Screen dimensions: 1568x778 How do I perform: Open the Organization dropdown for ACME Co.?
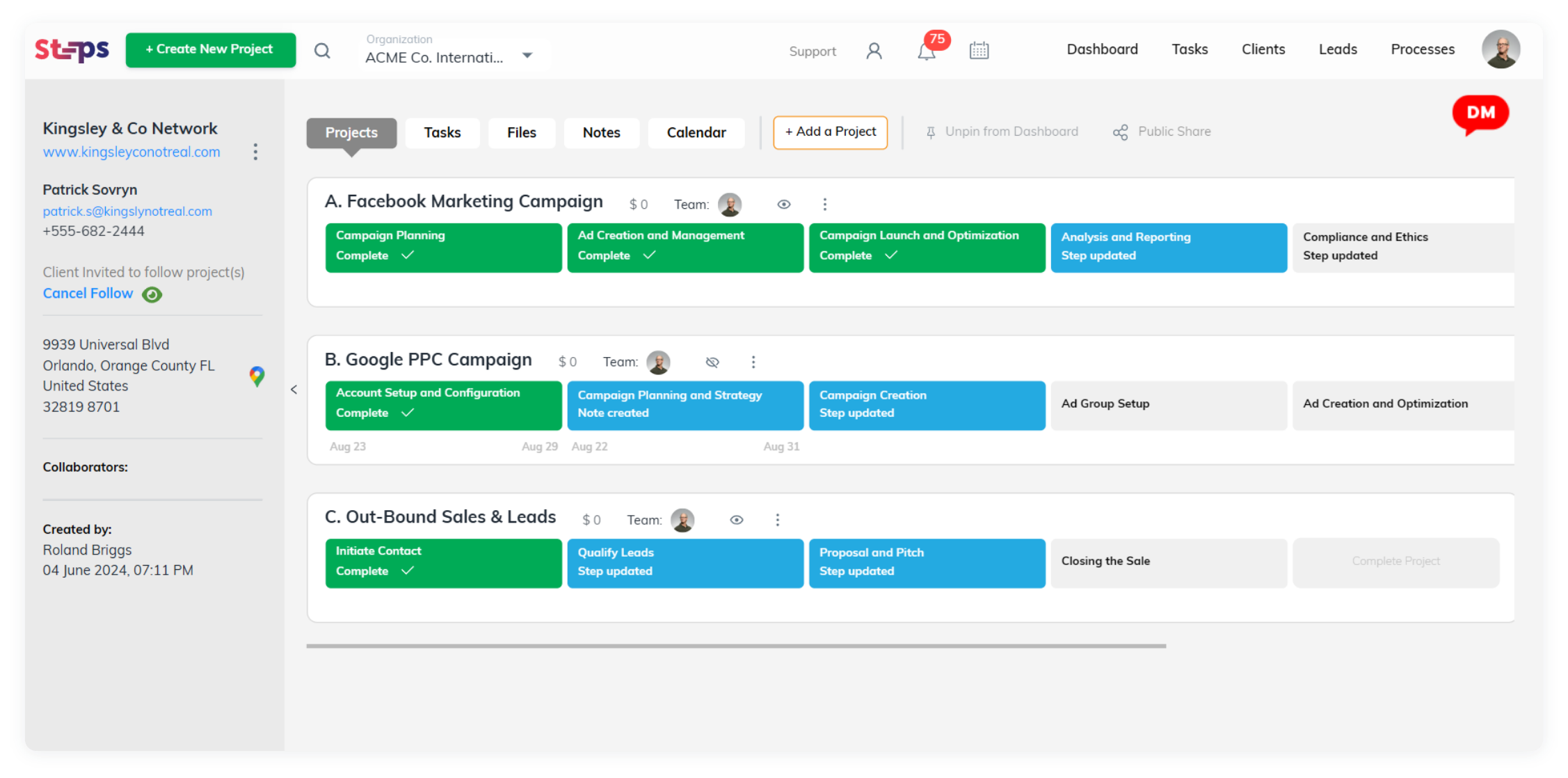(x=527, y=55)
